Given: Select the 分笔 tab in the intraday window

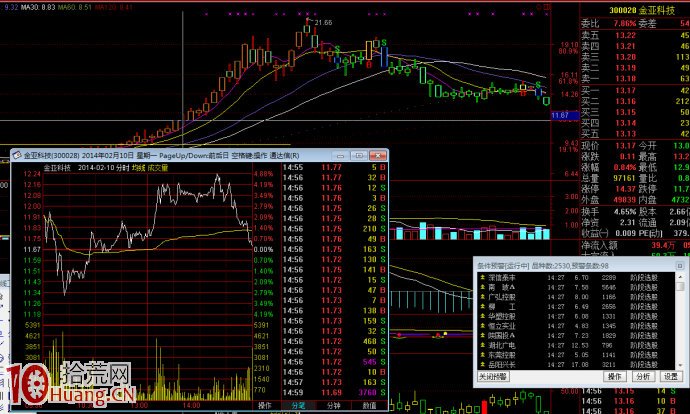Looking at the screenshot, I should (x=298, y=405).
